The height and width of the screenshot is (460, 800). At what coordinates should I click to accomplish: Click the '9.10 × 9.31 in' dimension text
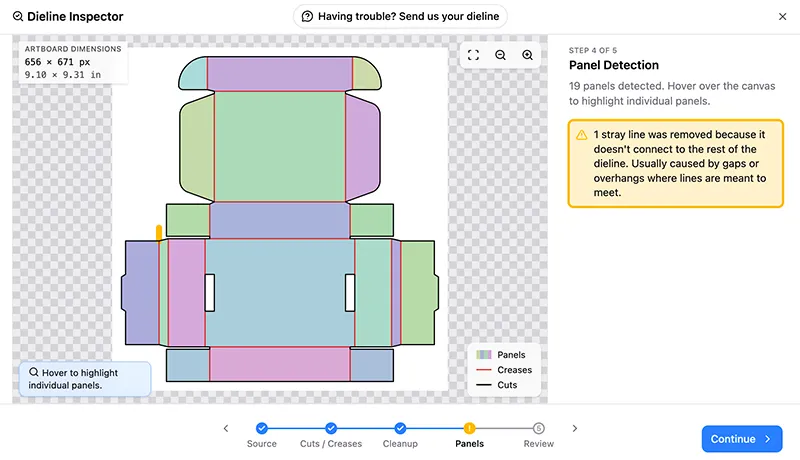coord(63,74)
